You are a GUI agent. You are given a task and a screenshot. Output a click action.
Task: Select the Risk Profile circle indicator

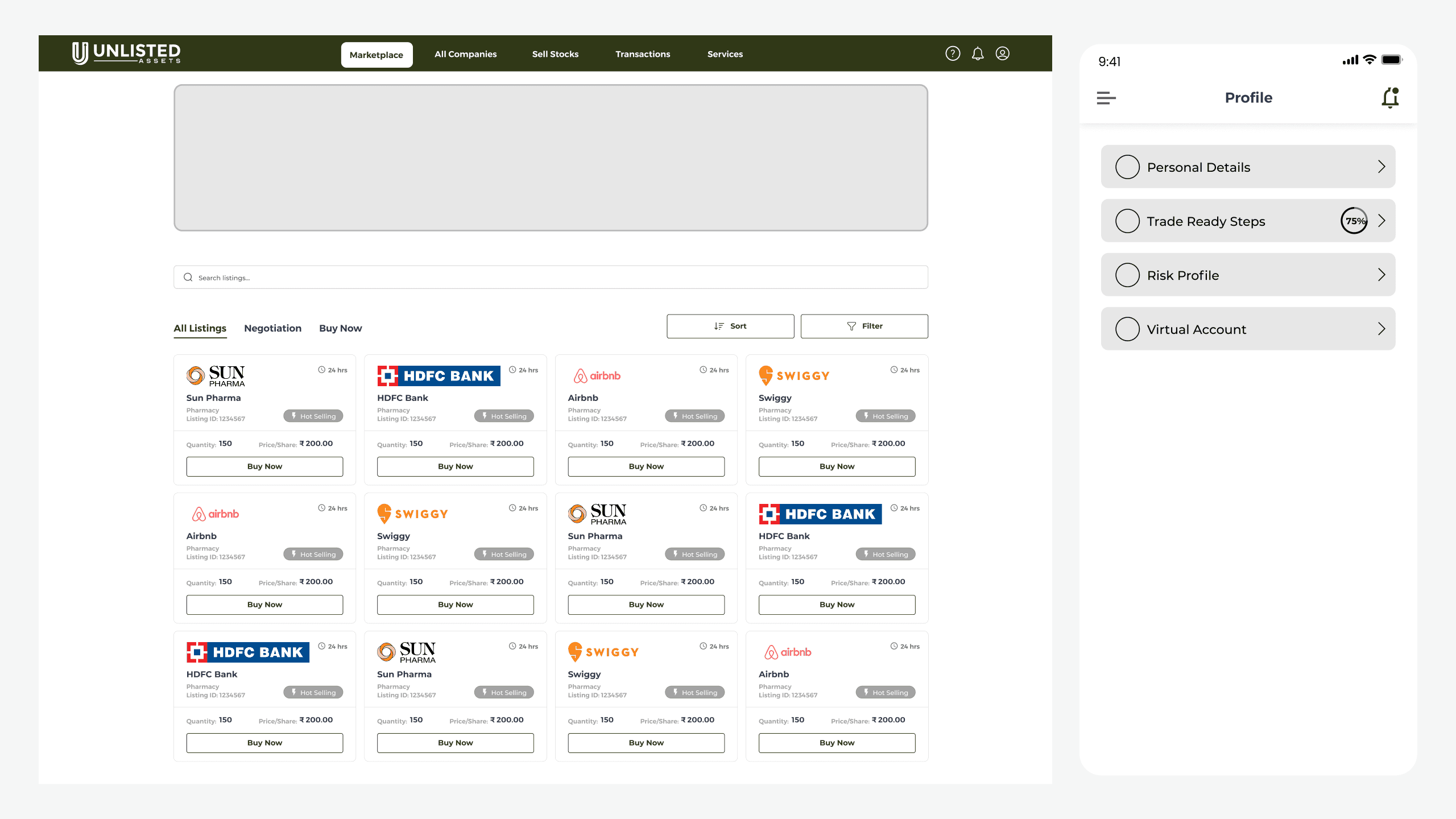point(1127,275)
